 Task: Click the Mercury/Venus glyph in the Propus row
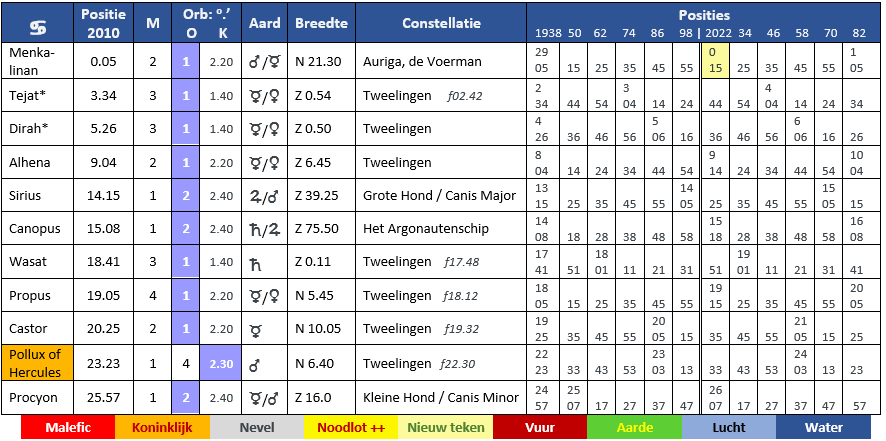[x=264, y=296]
